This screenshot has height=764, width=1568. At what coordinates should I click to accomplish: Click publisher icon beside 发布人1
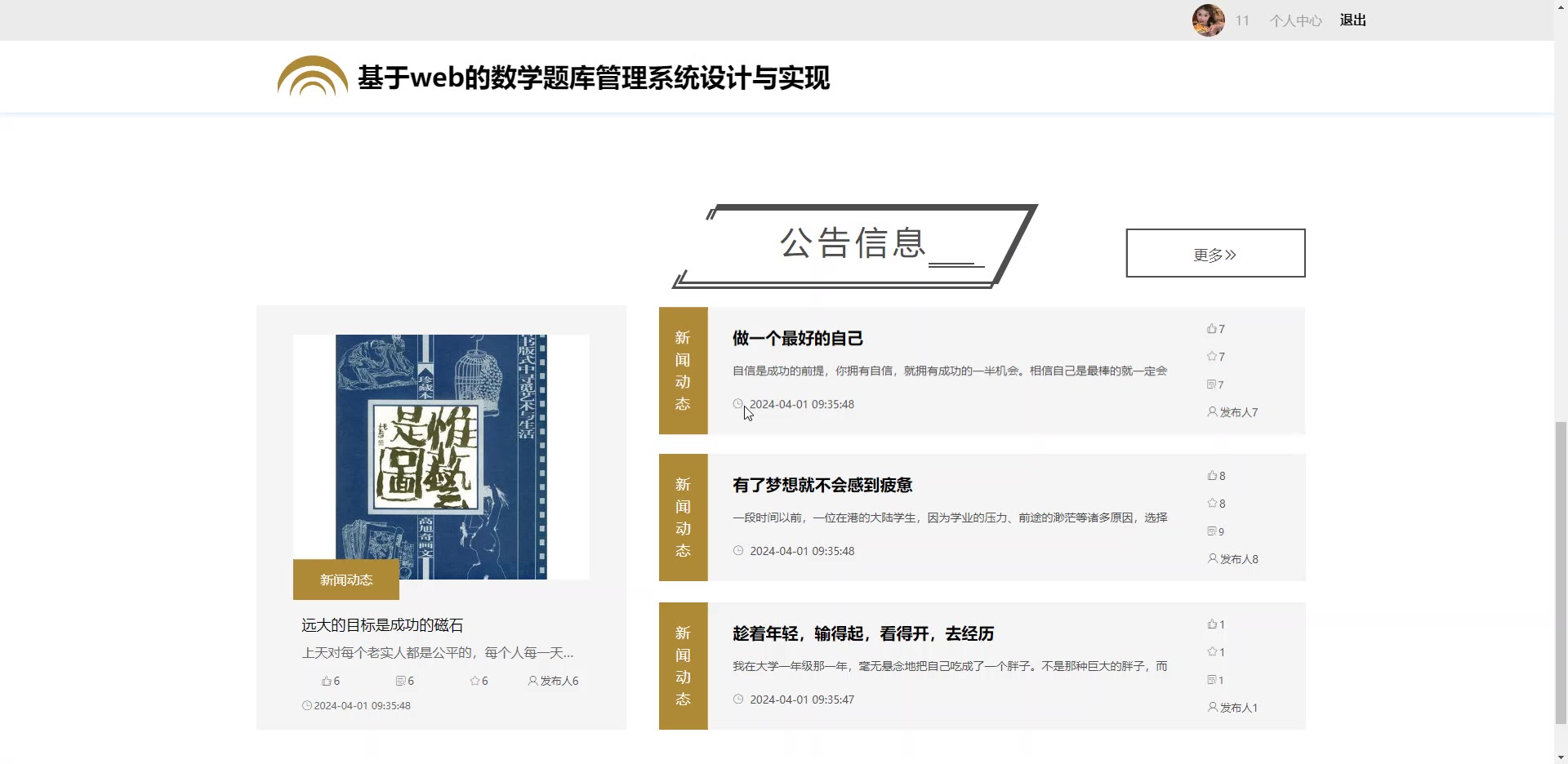click(x=1212, y=708)
